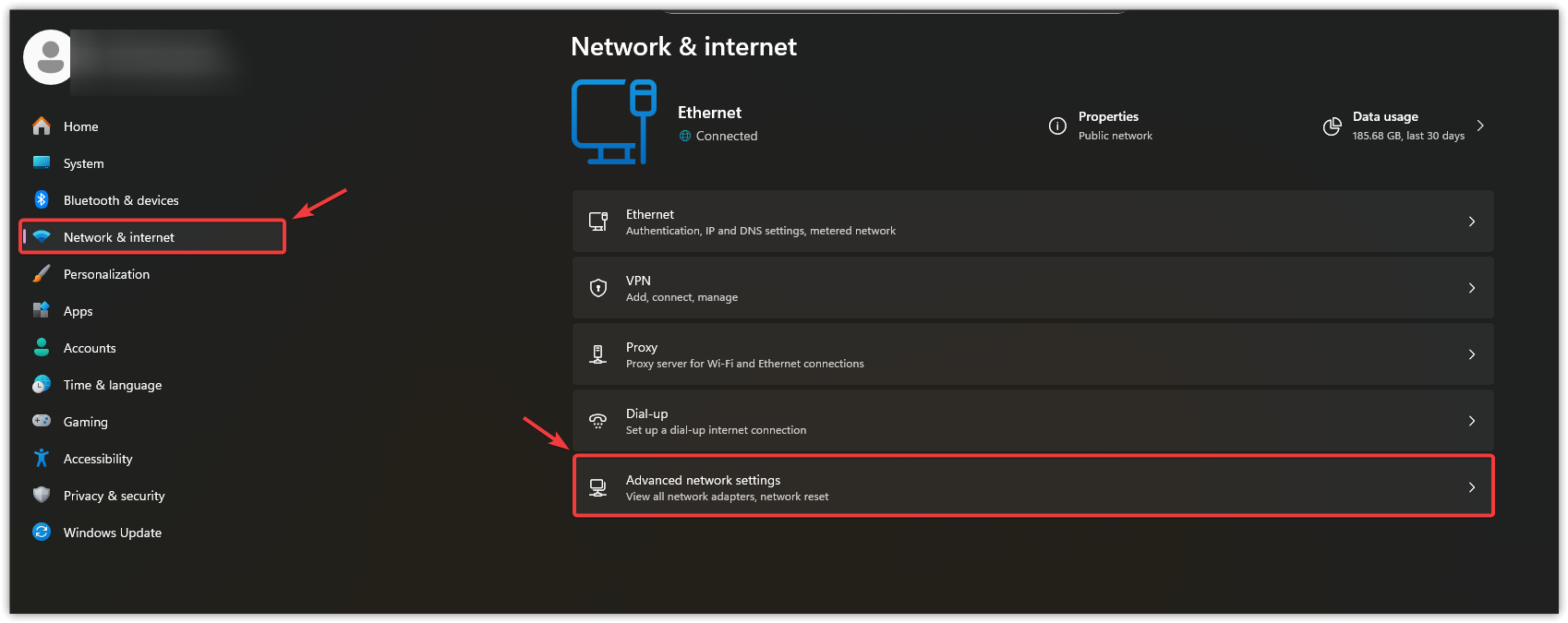Viewport: 1568px width, 623px height.
Task: Click the Properties info icon
Action: tap(1057, 126)
